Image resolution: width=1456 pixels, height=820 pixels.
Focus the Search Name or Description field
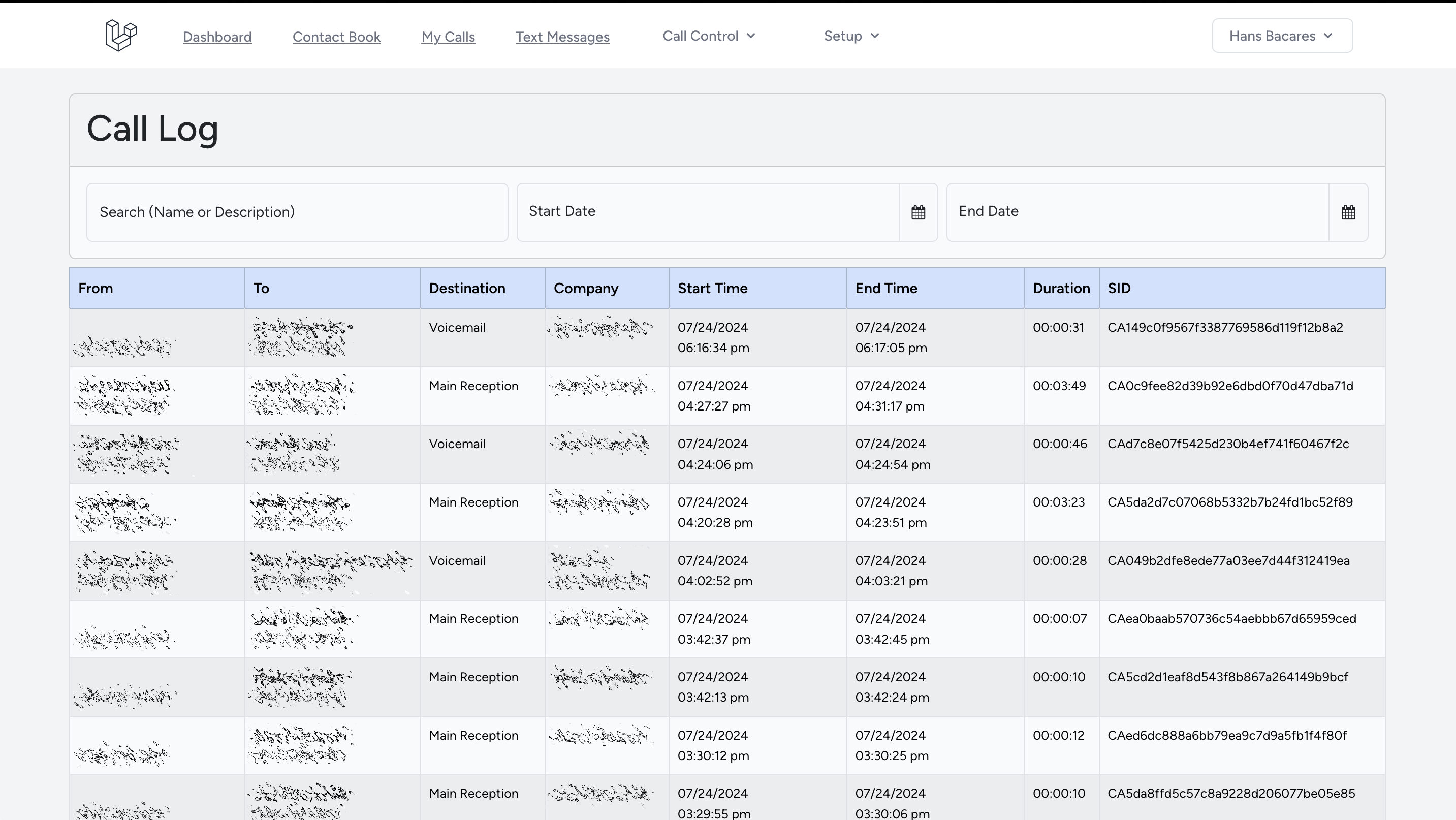pyautogui.click(x=297, y=212)
